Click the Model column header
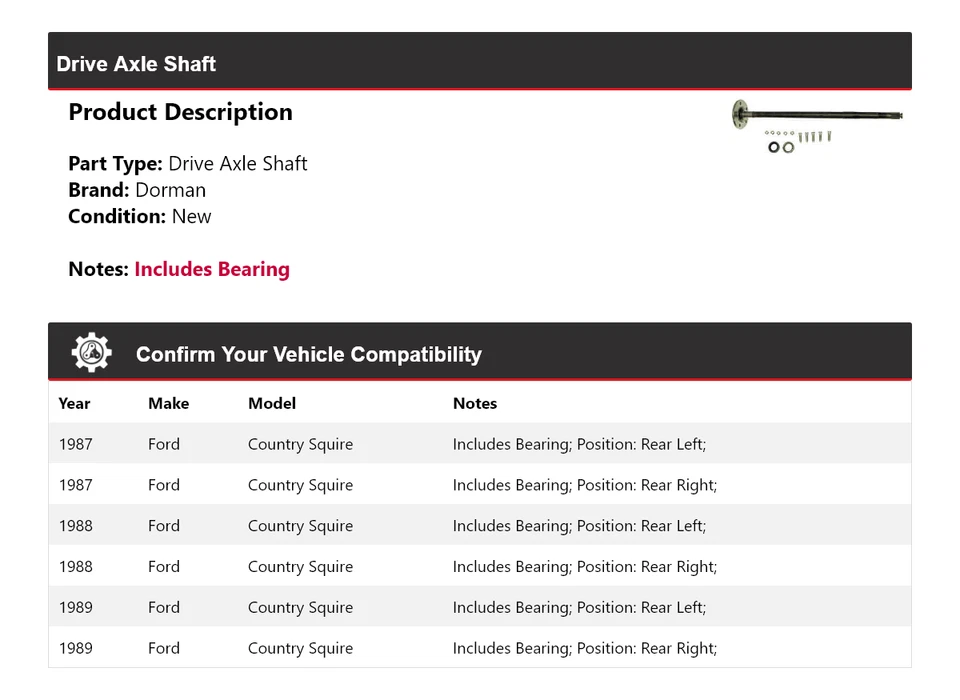Viewport: 960px width, 700px height. 272,403
